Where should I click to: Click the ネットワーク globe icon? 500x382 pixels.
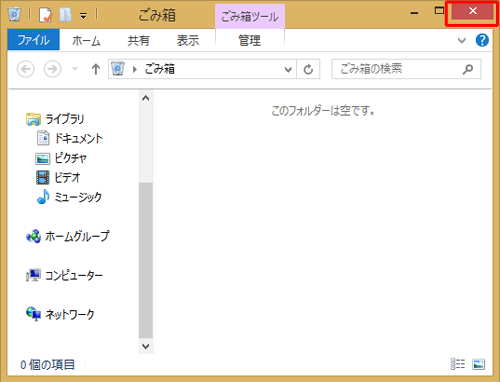point(33,314)
